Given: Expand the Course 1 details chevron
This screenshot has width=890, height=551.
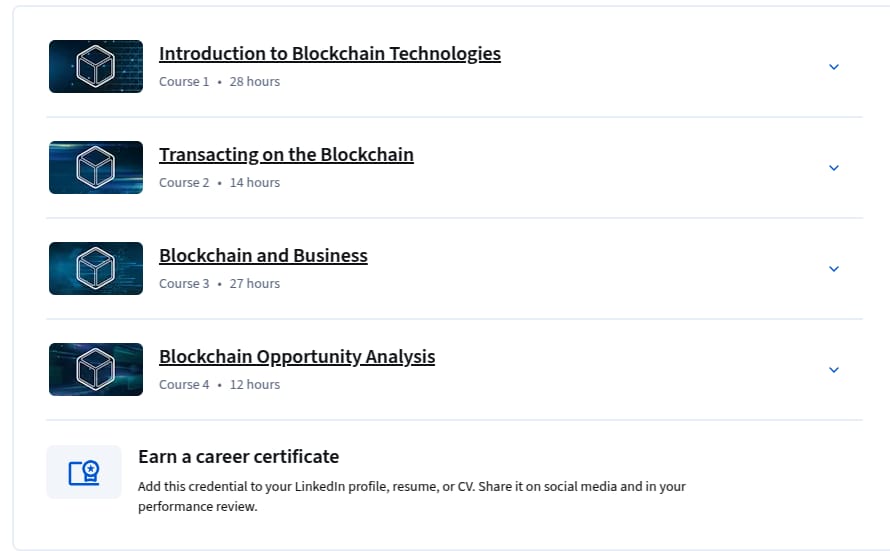Looking at the screenshot, I should 834,67.
